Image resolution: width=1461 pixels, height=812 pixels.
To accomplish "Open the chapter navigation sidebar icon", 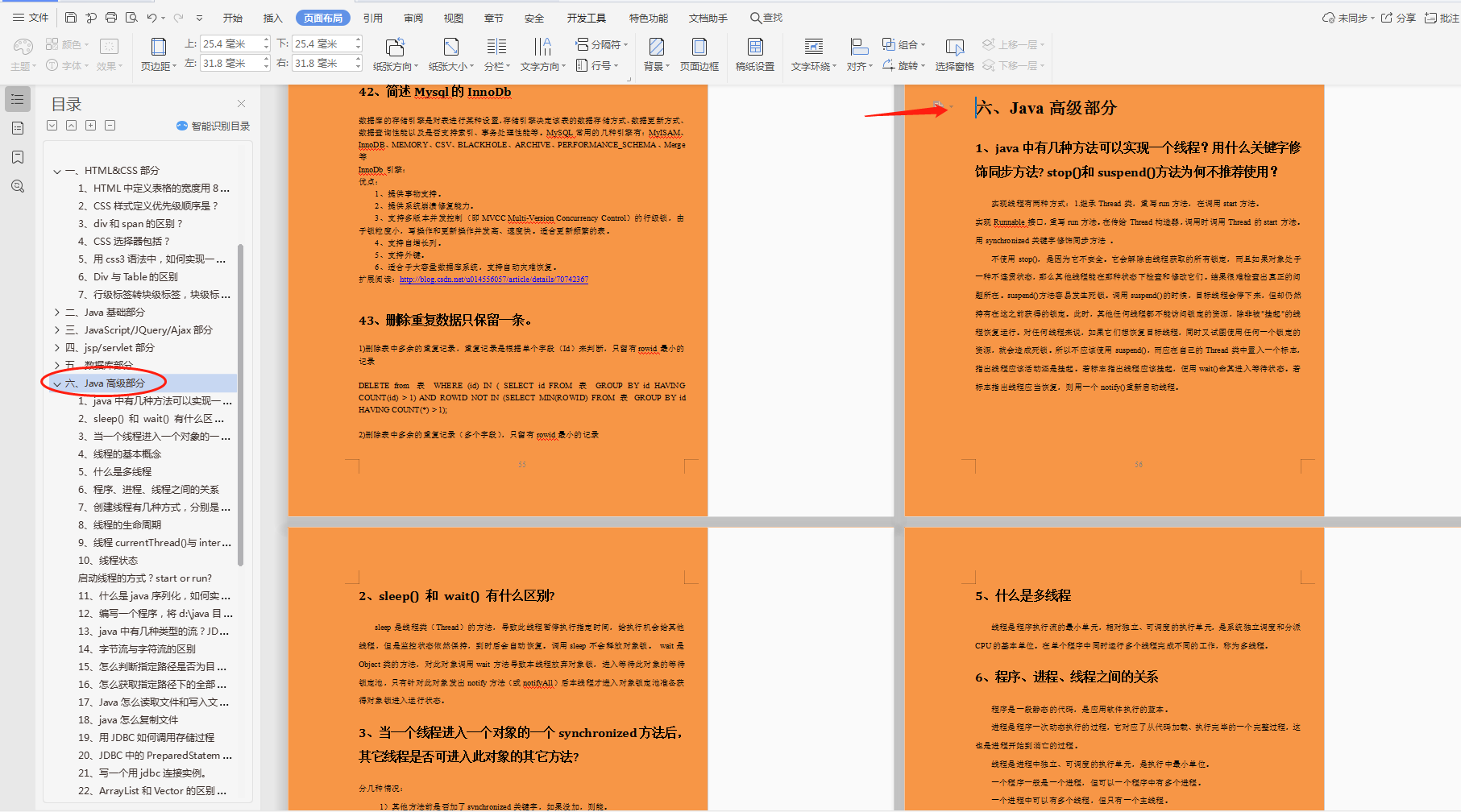I will 18,128.
